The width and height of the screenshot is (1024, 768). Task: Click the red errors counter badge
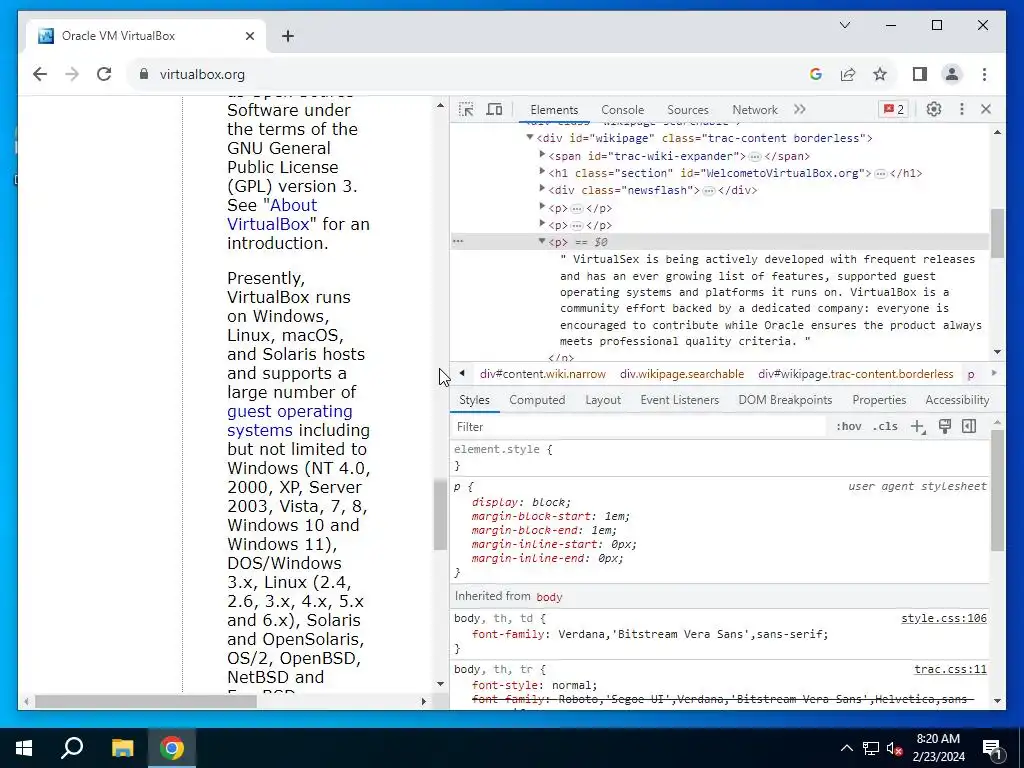click(893, 109)
